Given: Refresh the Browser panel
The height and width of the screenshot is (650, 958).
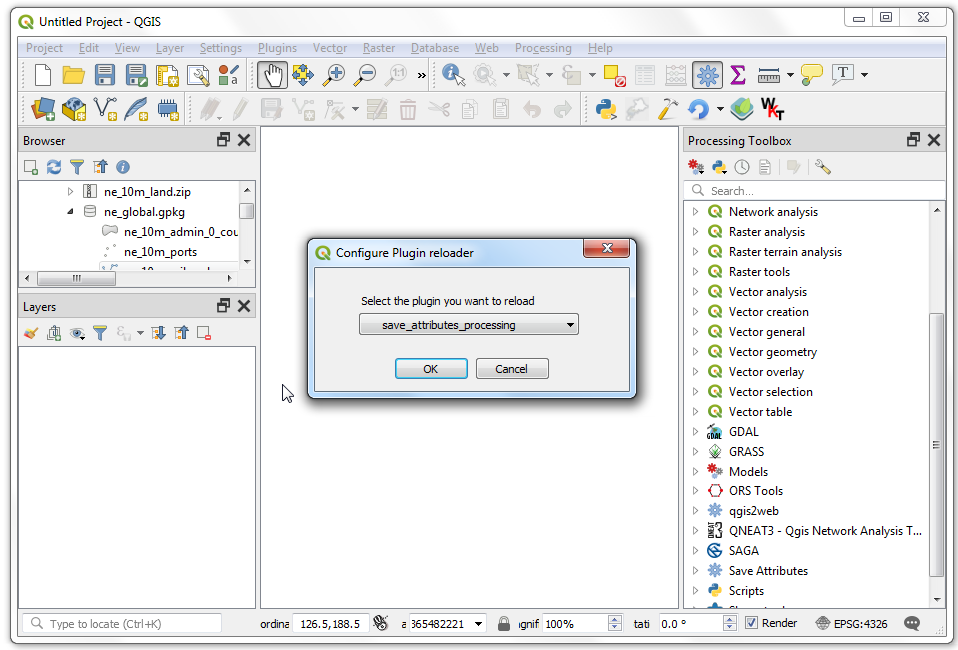Looking at the screenshot, I should tap(54, 167).
